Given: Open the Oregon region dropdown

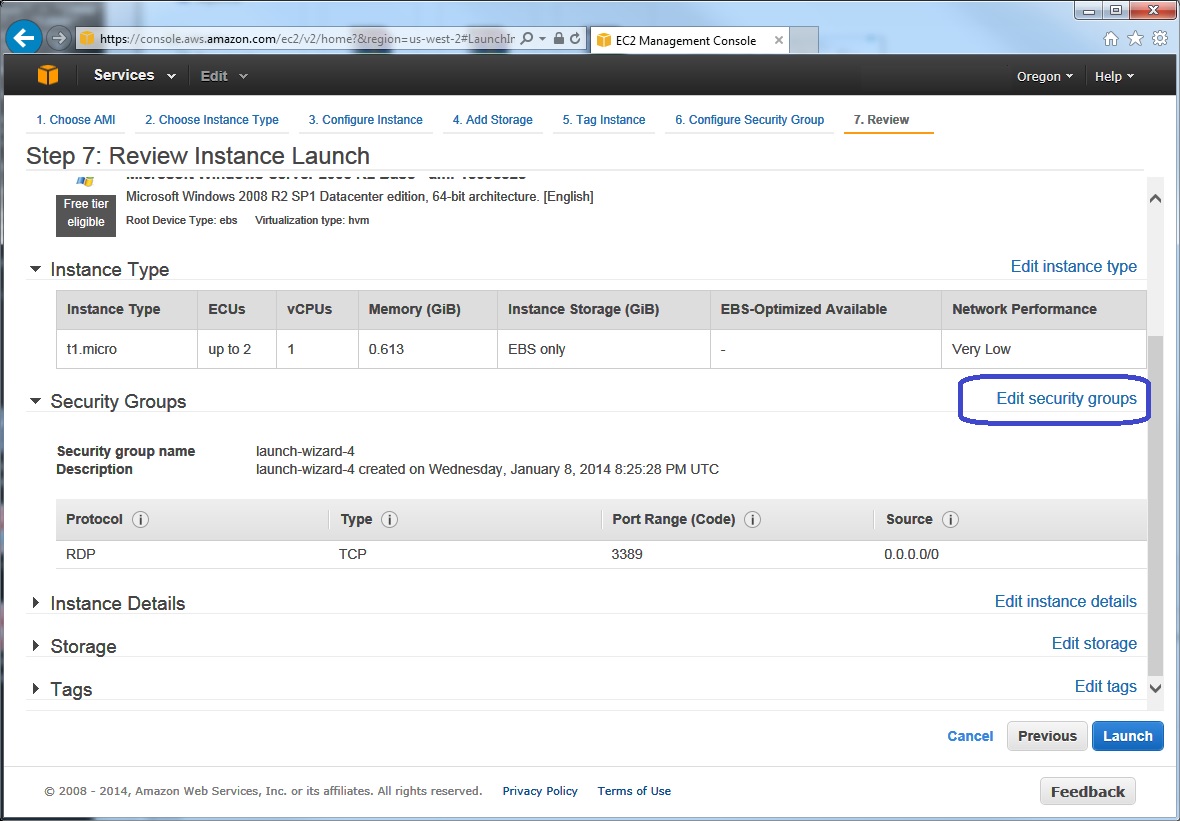Looking at the screenshot, I should pyautogui.click(x=1045, y=76).
